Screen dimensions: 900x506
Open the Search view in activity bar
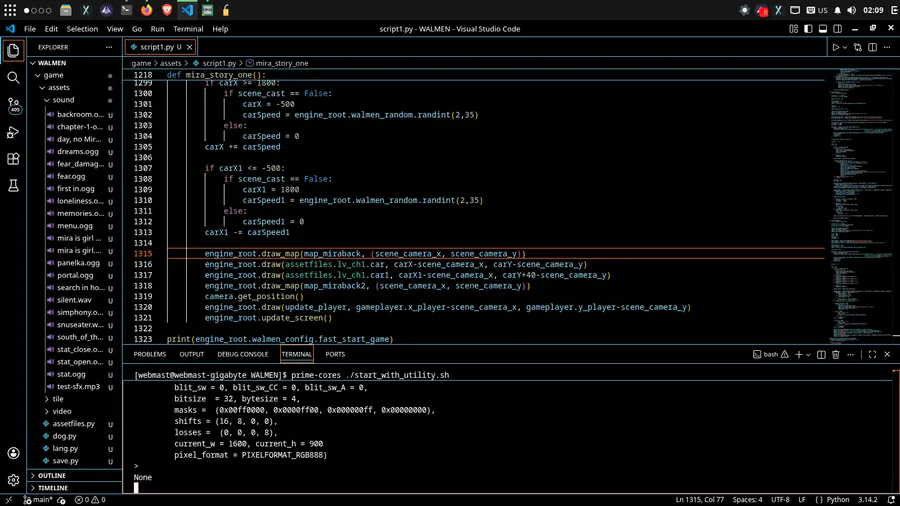click(13, 77)
